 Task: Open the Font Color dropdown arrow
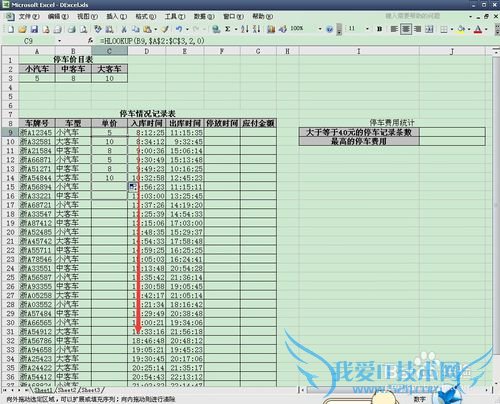(x=486, y=30)
